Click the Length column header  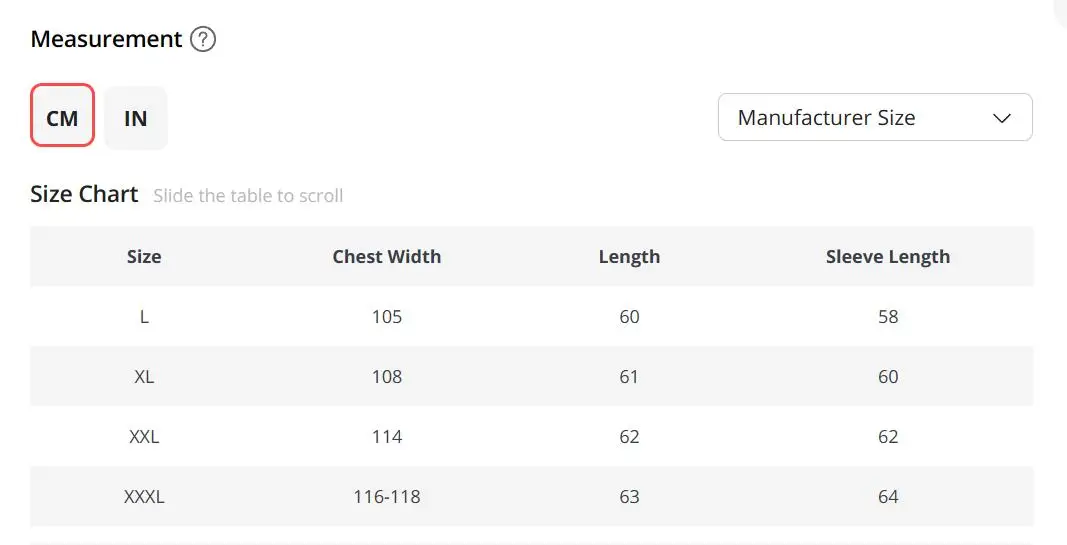(x=629, y=257)
